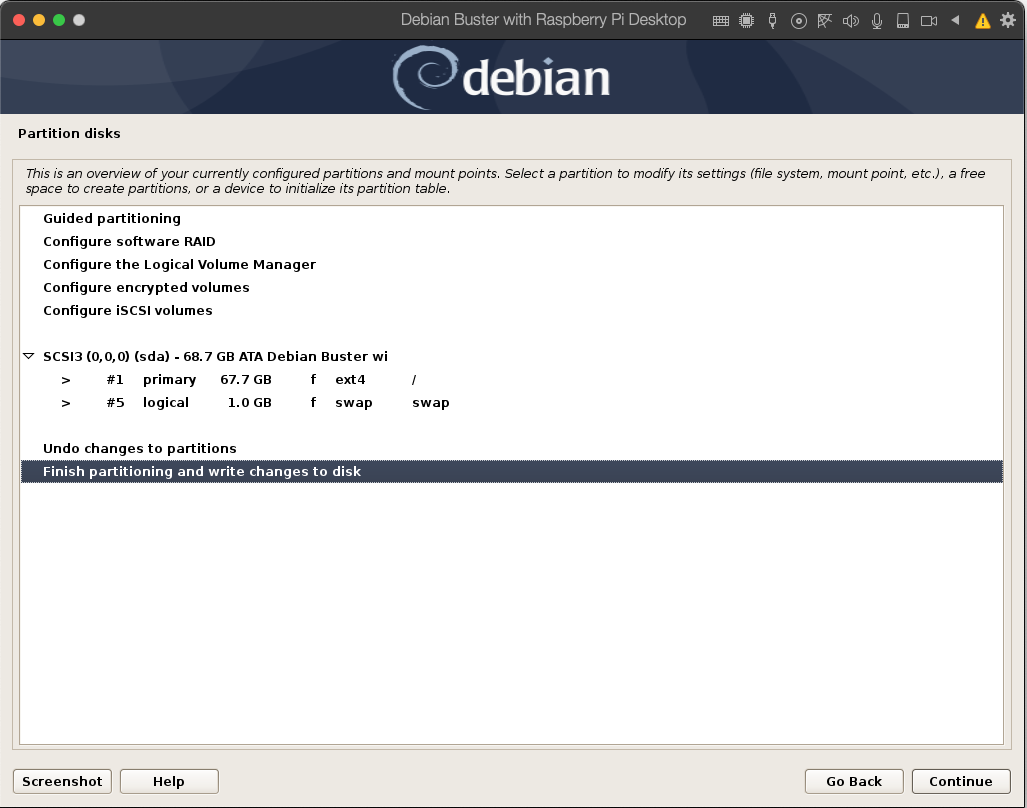The width and height of the screenshot is (1027, 808).
Task: Click the CPU chip icon
Action: point(746,21)
